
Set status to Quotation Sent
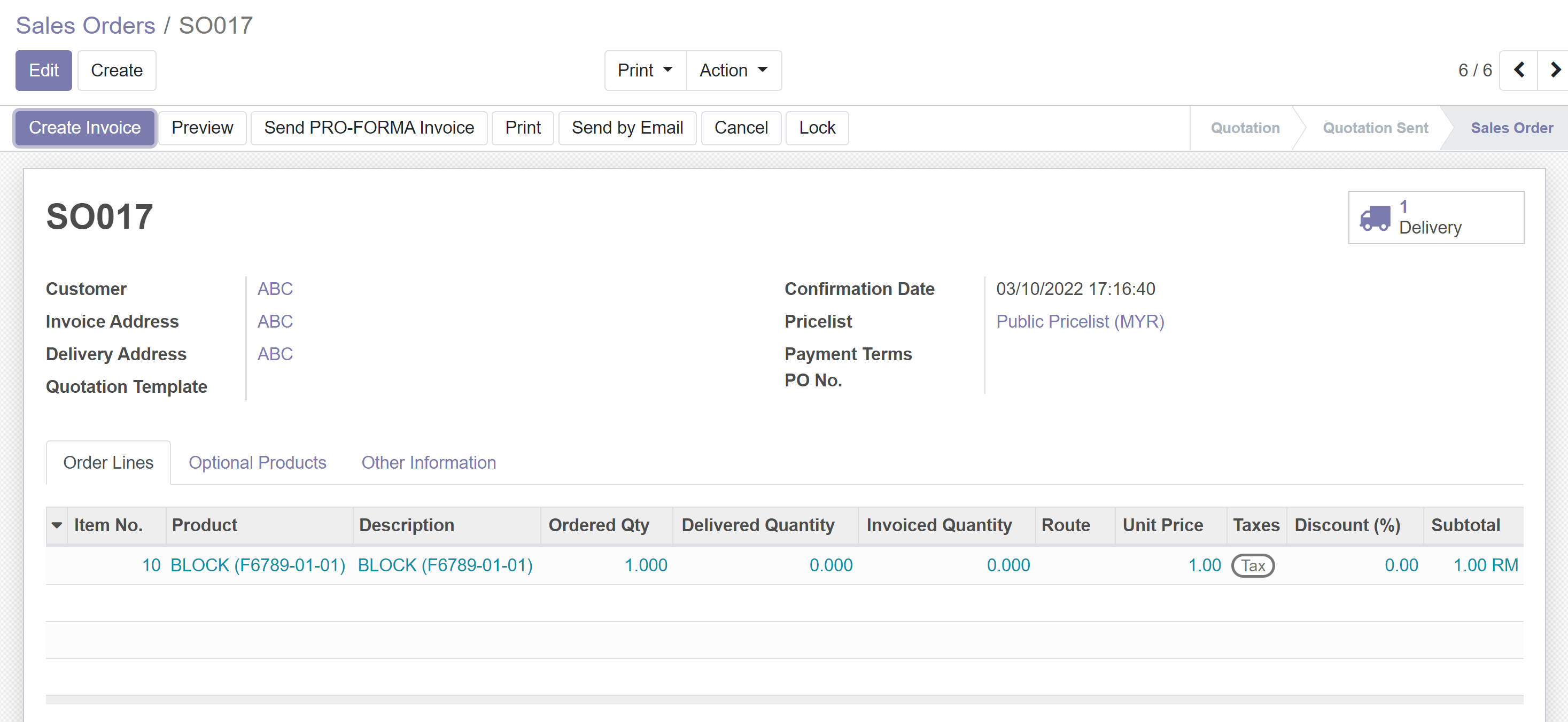pyautogui.click(x=1375, y=128)
